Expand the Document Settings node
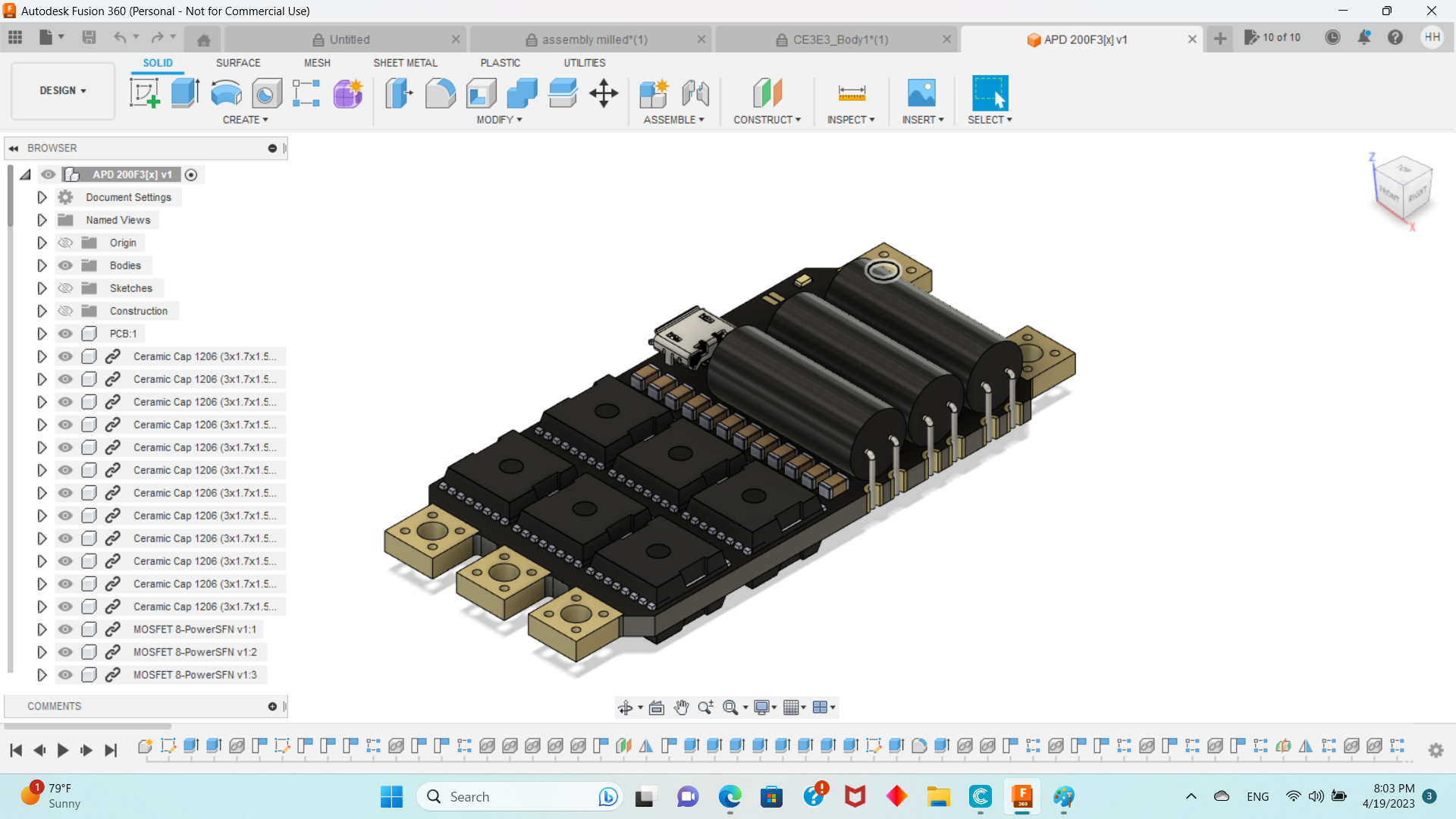1456x819 pixels. [x=42, y=197]
